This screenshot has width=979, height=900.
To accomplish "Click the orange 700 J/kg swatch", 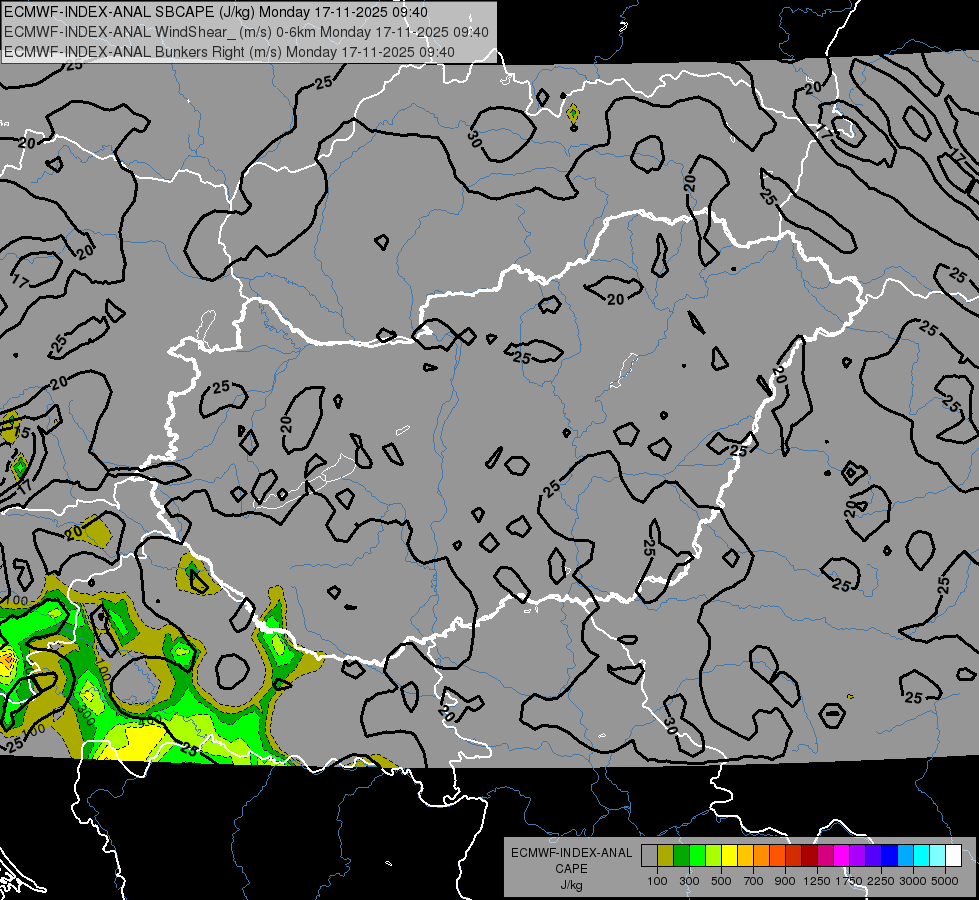I will click(762, 855).
